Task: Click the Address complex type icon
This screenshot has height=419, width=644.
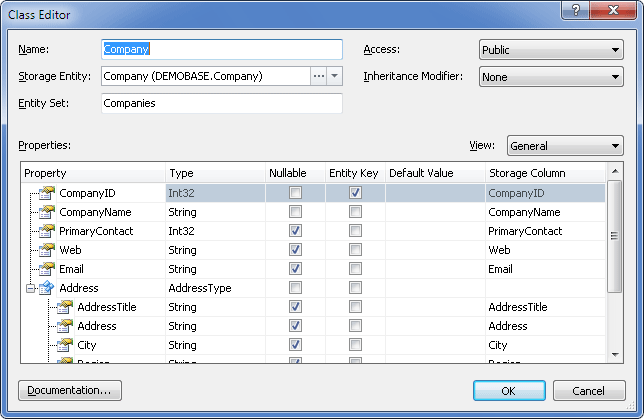Action: pos(47,288)
